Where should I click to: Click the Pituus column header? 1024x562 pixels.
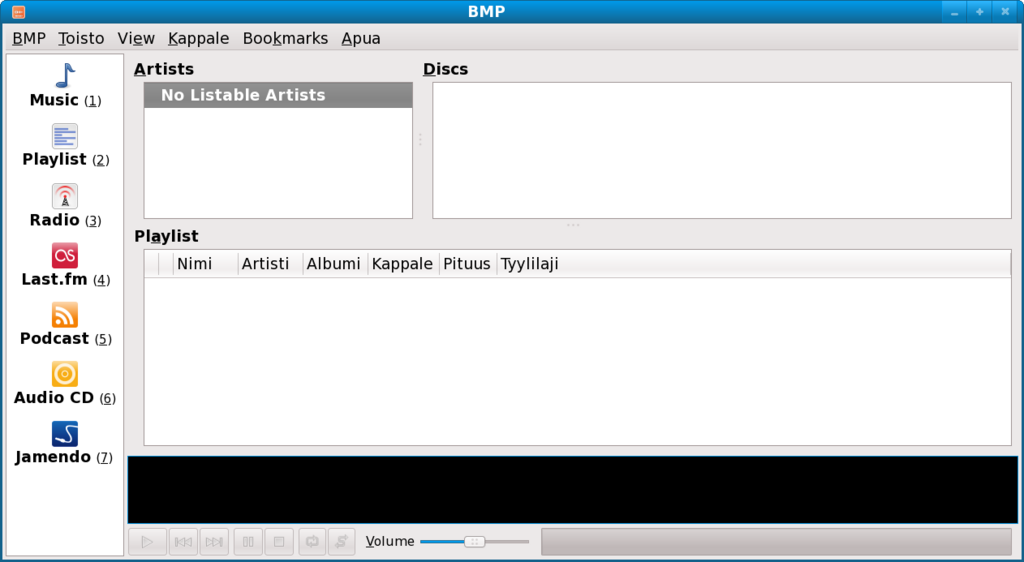[x=467, y=264]
